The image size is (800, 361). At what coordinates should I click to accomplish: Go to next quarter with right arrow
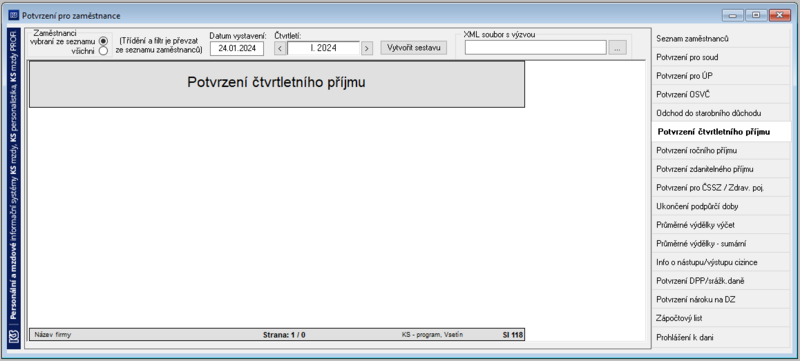coord(367,48)
